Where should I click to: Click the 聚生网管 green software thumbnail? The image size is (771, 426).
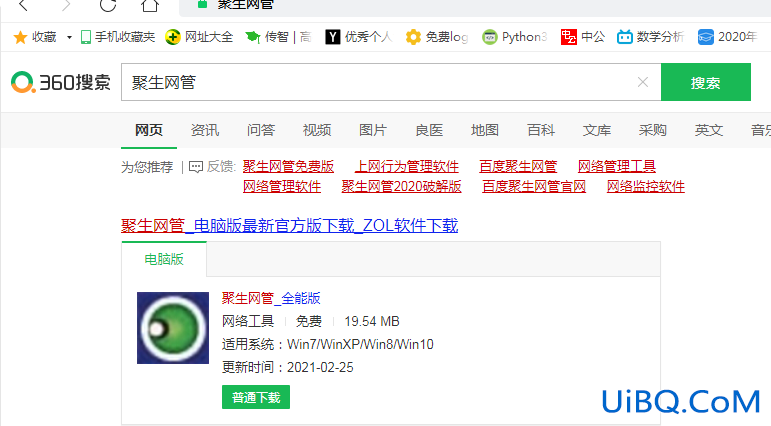pyautogui.click(x=173, y=328)
